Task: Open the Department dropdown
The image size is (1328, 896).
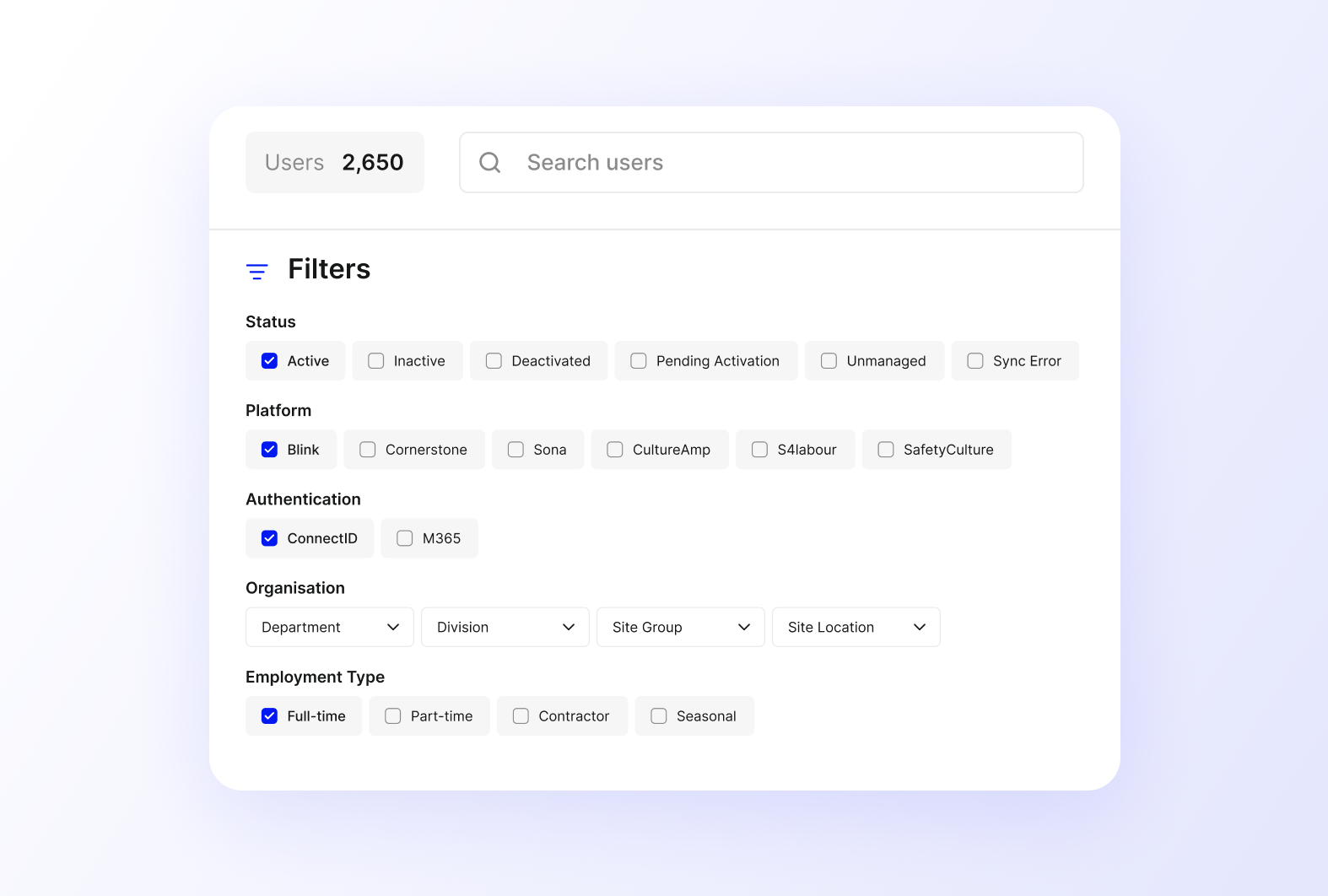Action: click(x=330, y=627)
